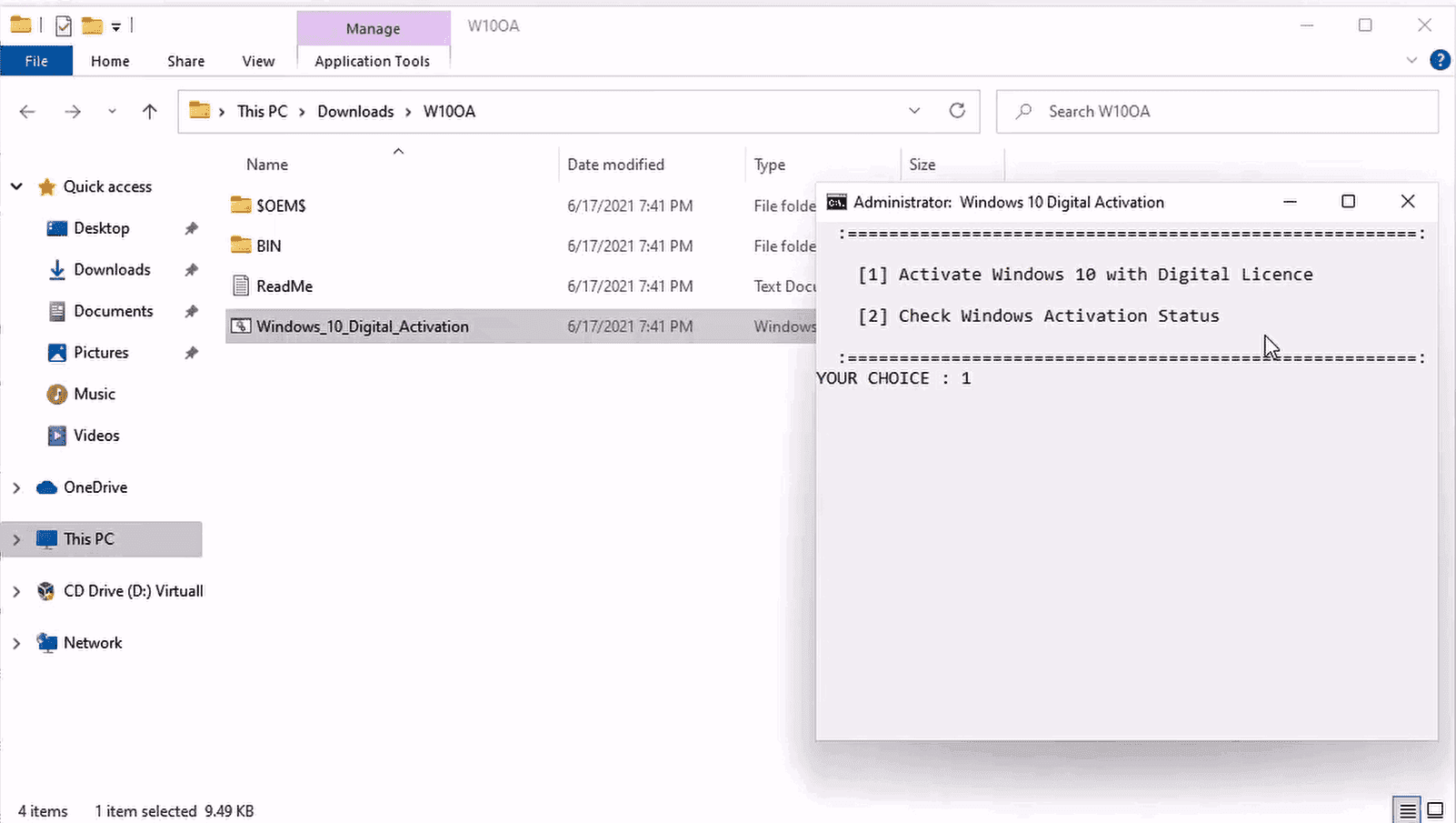Expand the OneDrive tree node
This screenshot has height=823, width=1456.
16,487
